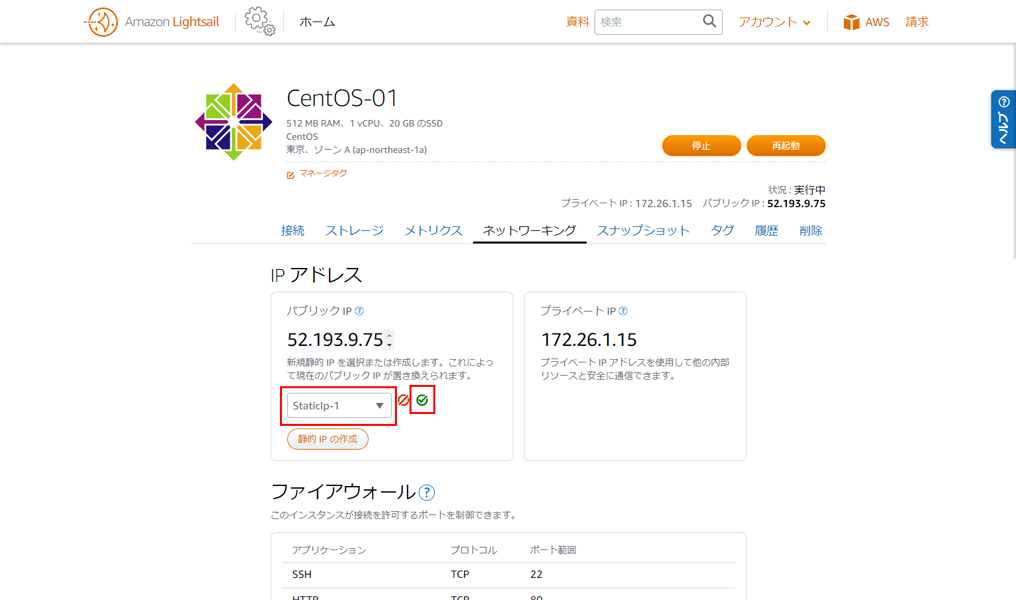Viewport: 1016px width, 600px height.
Task: Click the 172.26.1.15 private IP value
Action: (x=589, y=340)
